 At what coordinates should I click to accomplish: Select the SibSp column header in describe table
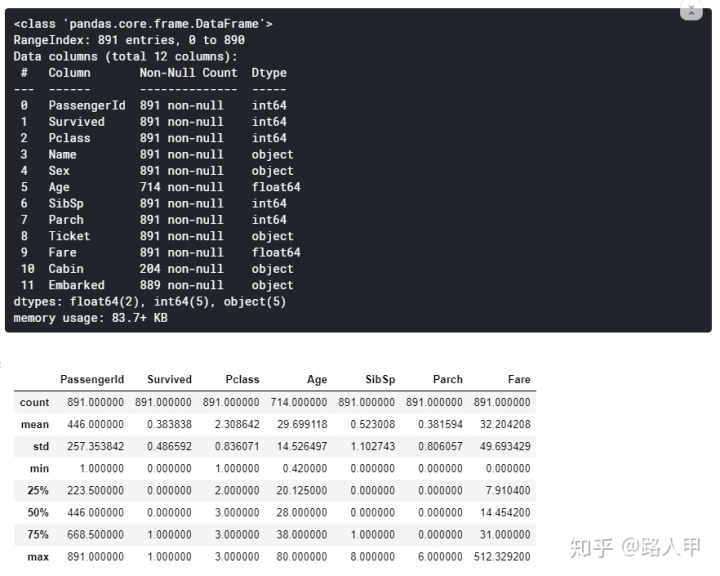point(380,379)
